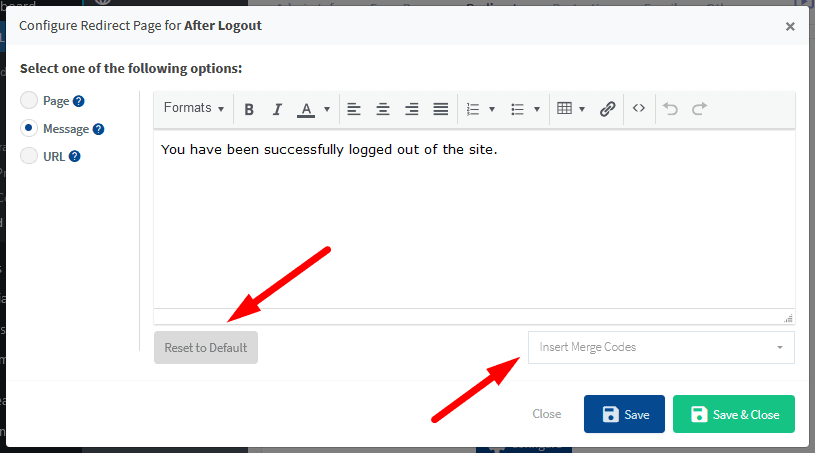
Task: Open text color picker arrow
Action: coord(327,109)
